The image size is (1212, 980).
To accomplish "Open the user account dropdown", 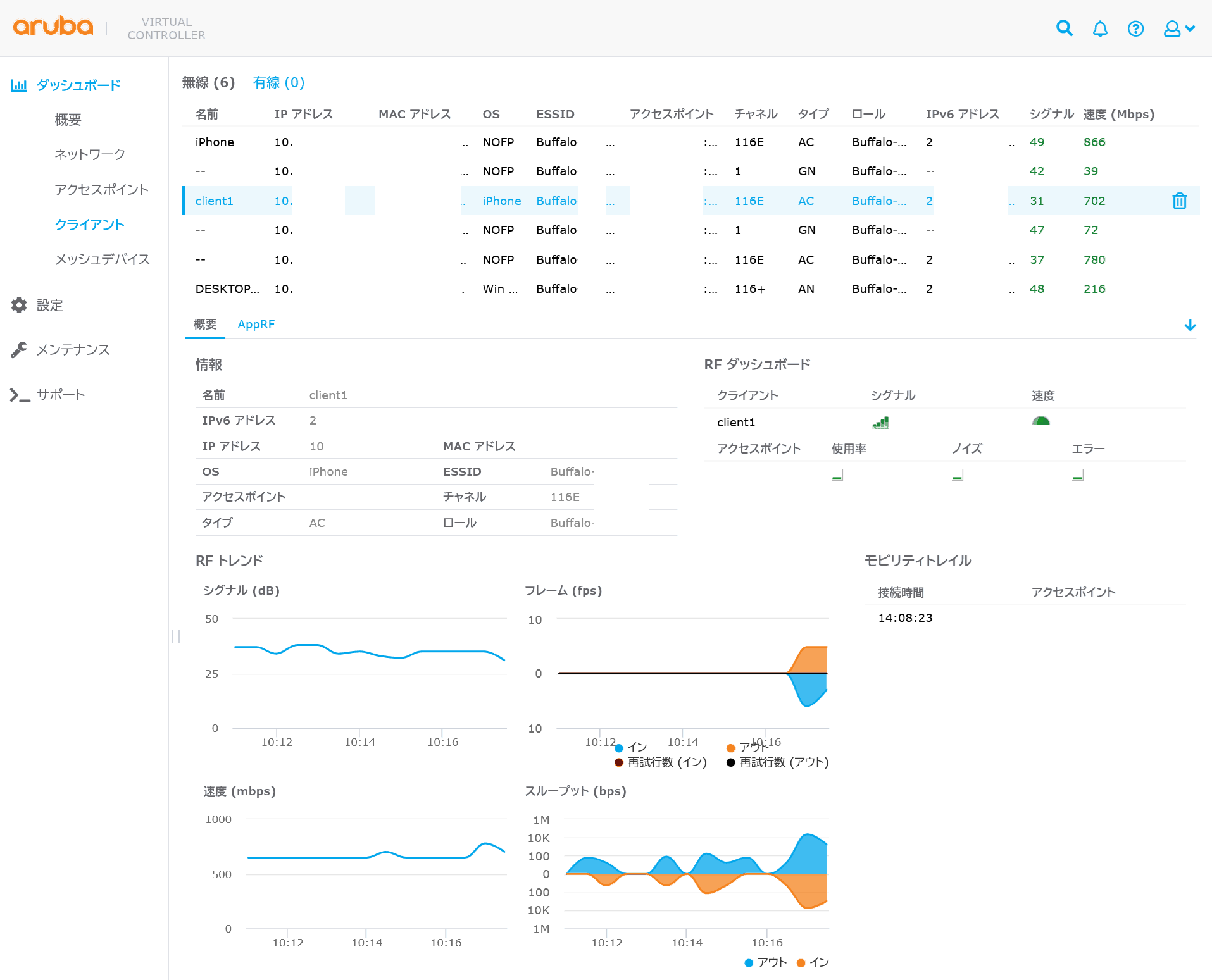I will pos(1178,28).
